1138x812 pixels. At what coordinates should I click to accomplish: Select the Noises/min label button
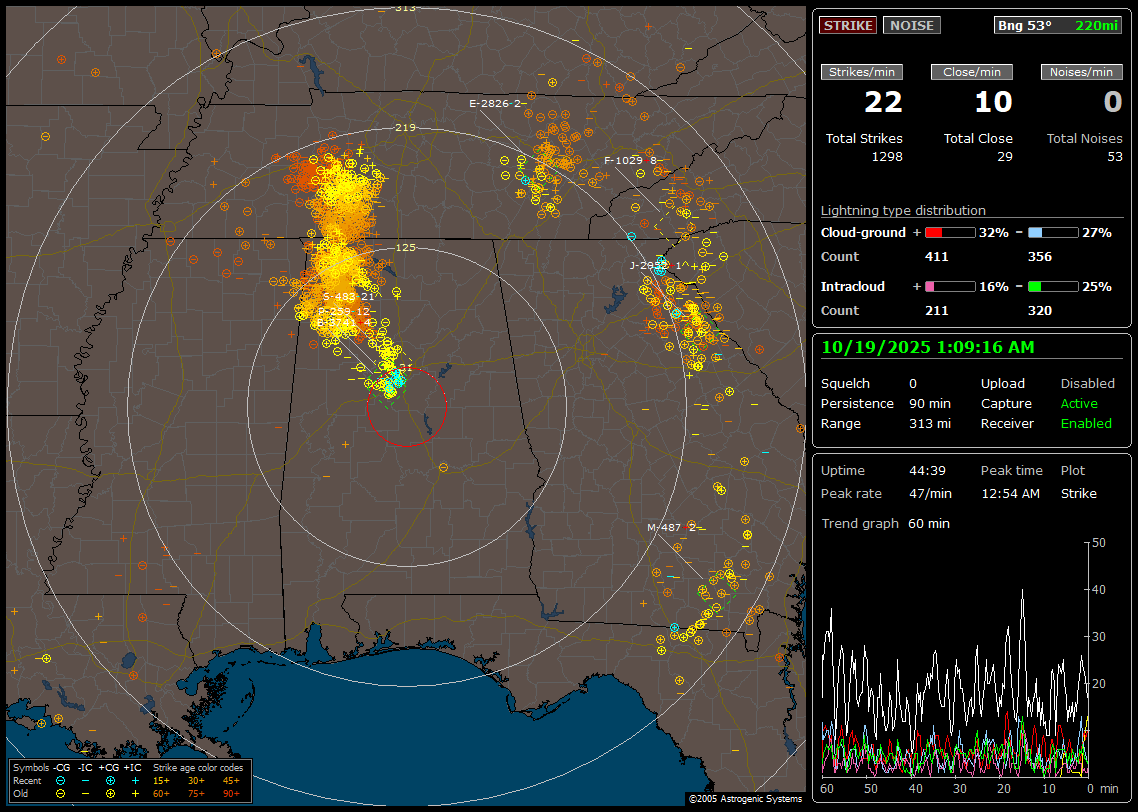[x=1081, y=72]
